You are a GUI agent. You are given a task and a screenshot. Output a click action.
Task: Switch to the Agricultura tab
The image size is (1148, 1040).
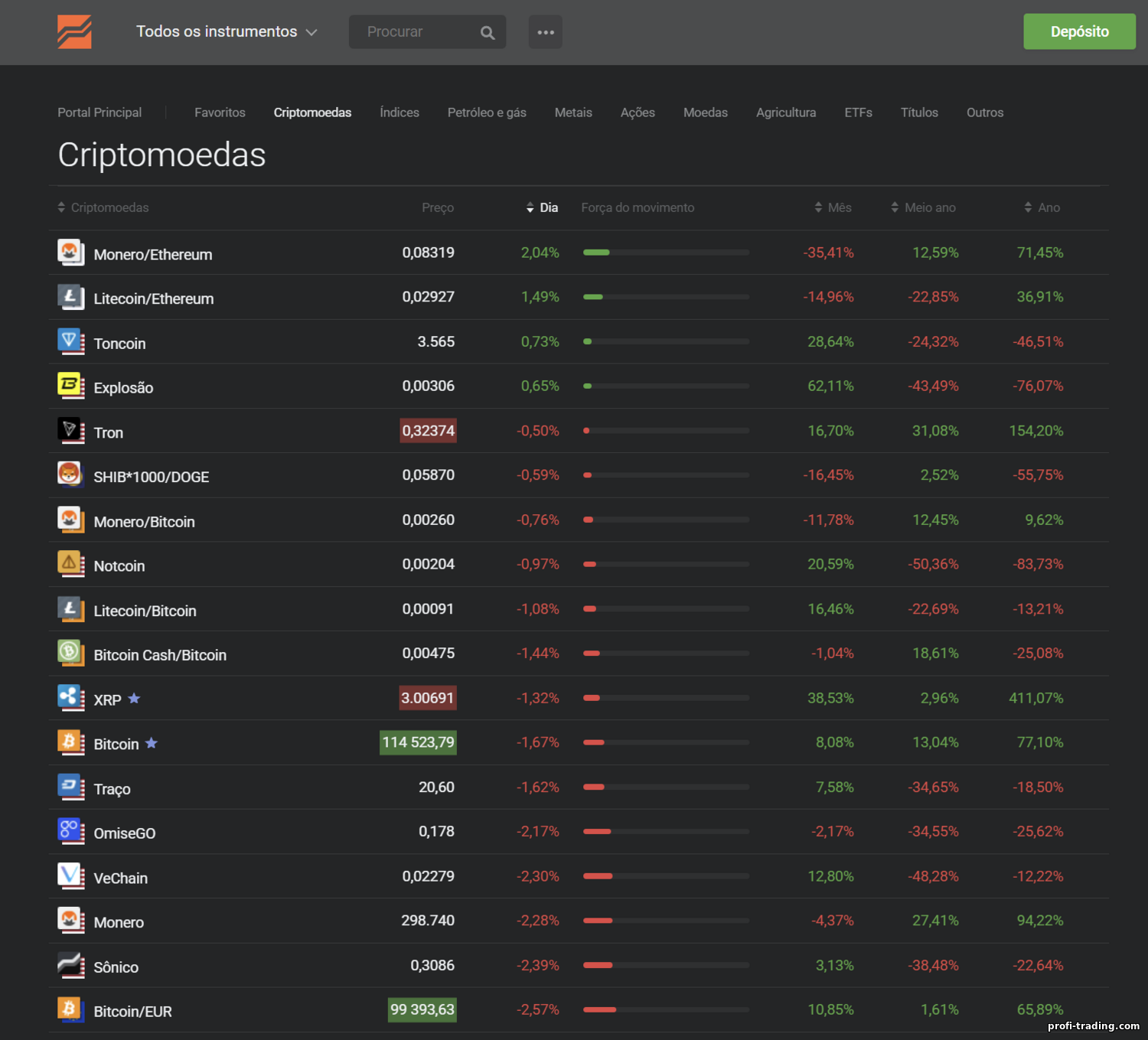[x=786, y=112]
